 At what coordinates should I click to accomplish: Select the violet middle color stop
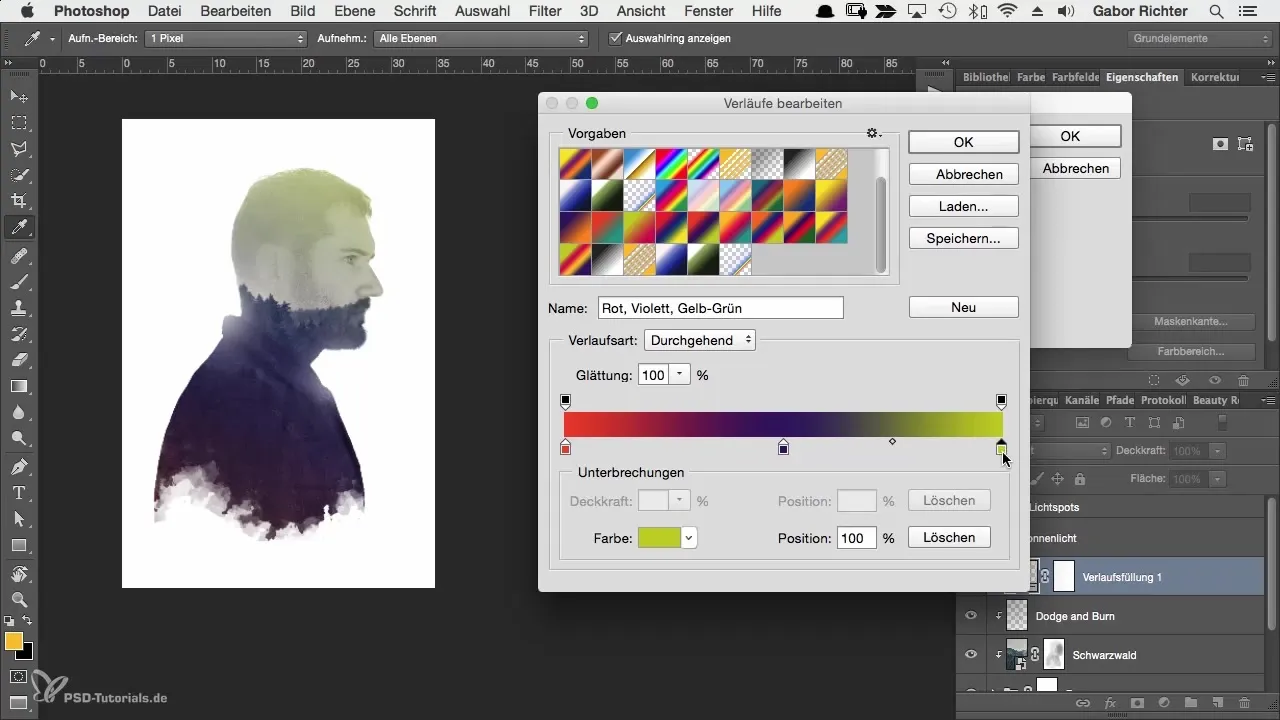784,447
